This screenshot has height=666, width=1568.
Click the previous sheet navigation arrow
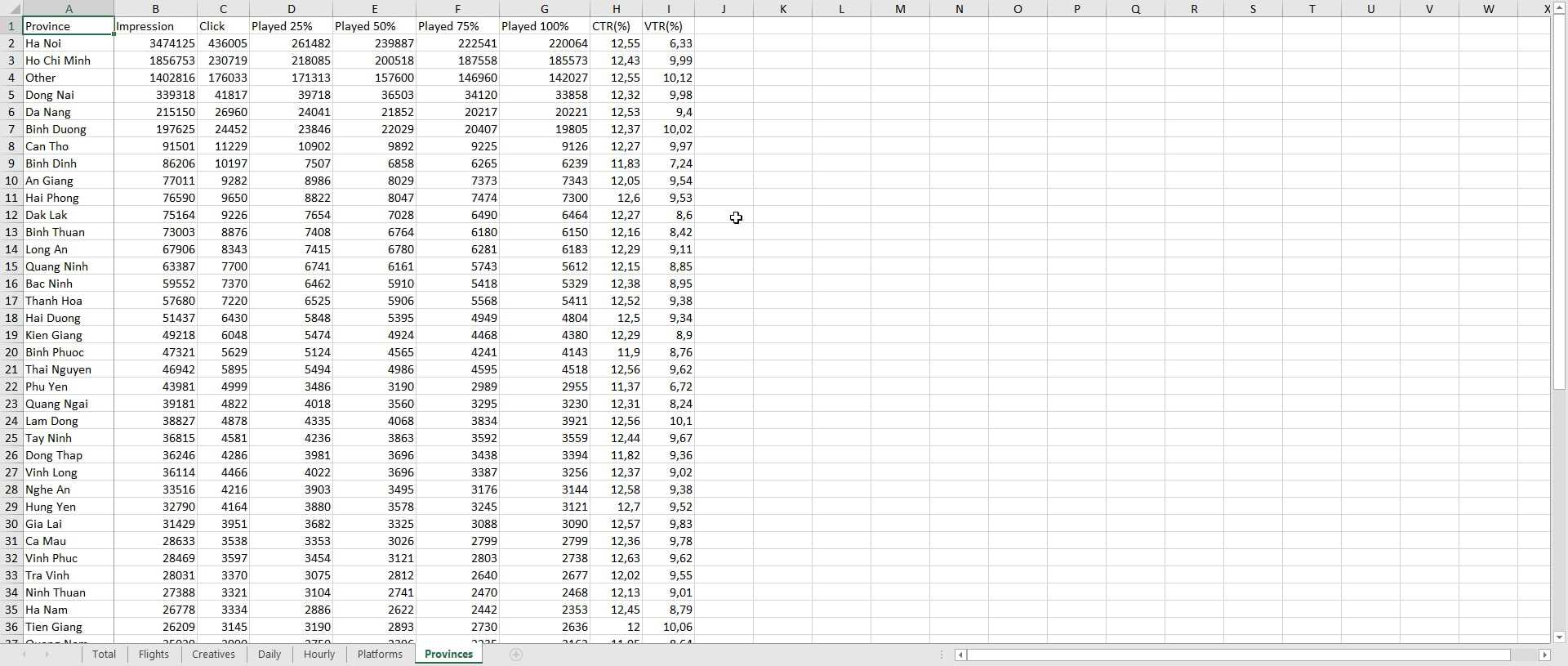[24, 655]
